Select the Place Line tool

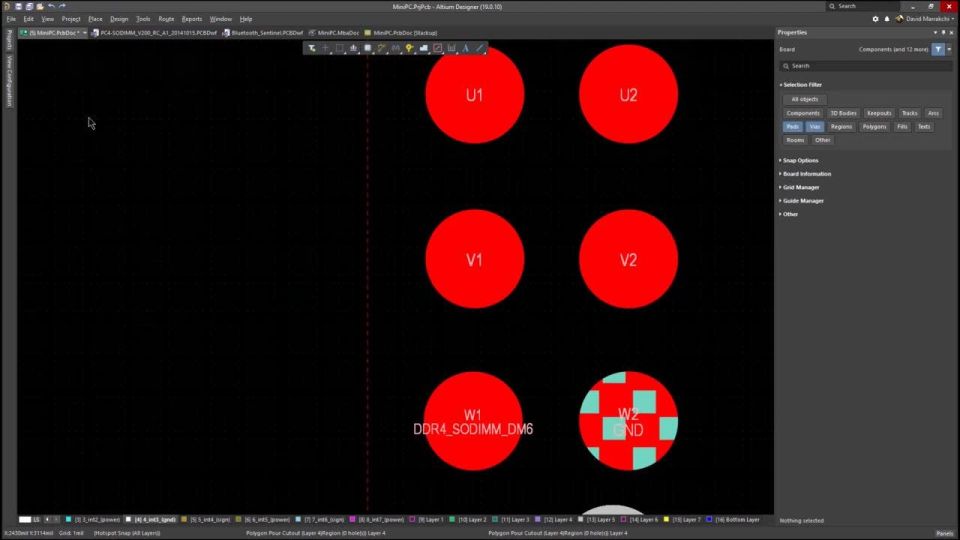[x=480, y=48]
